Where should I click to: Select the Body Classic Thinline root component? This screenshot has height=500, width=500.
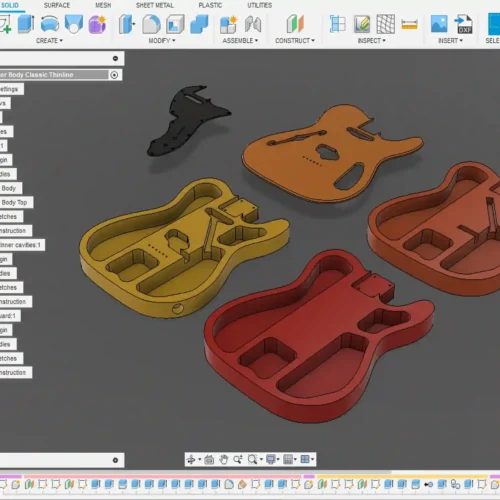pyautogui.click(x=54, y=75)
